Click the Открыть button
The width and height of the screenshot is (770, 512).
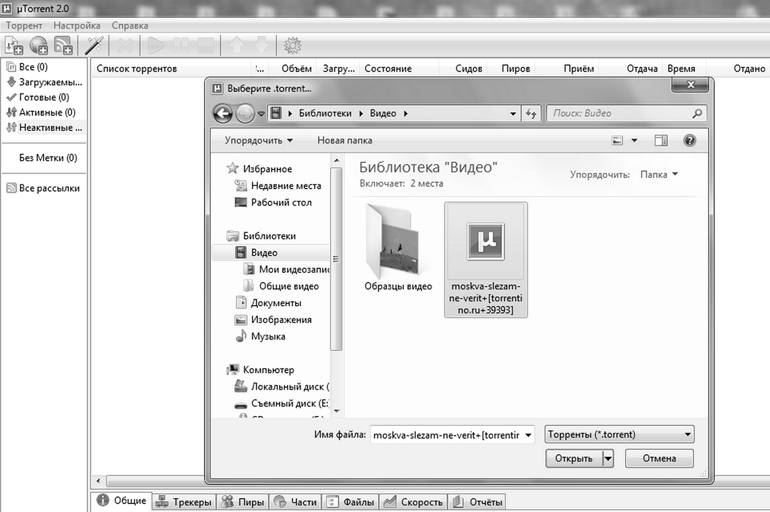click(x=574, y=458)
